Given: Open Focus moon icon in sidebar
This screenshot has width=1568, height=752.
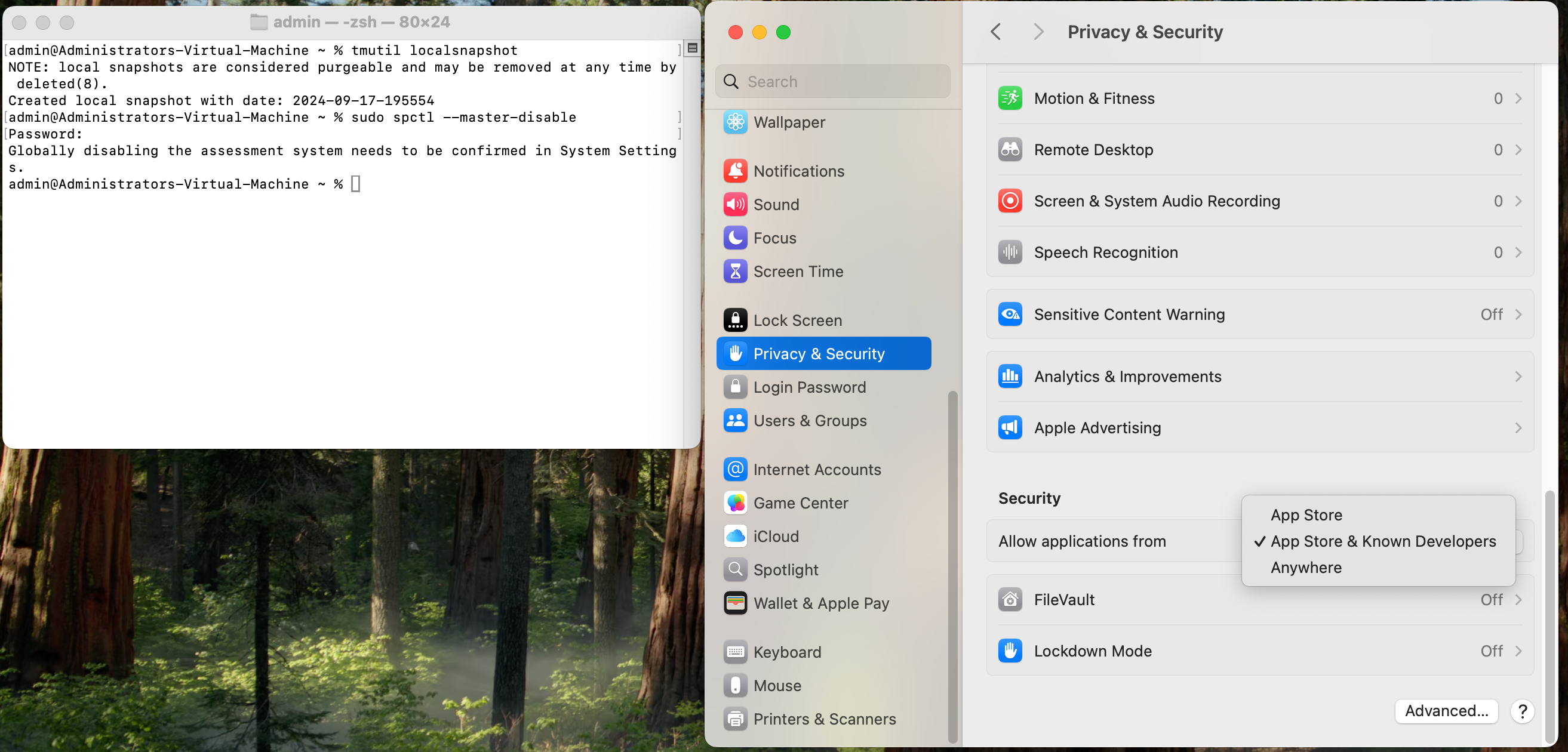Looking at the screenshot, I should [735, 238].
